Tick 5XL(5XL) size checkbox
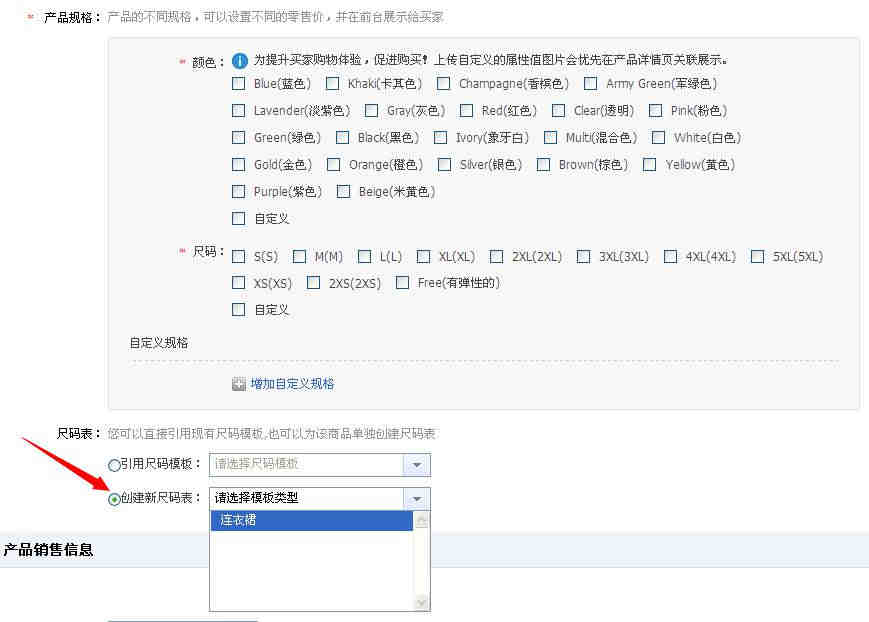Viewport: 869px width, 622px height. (x=758, y=257)
